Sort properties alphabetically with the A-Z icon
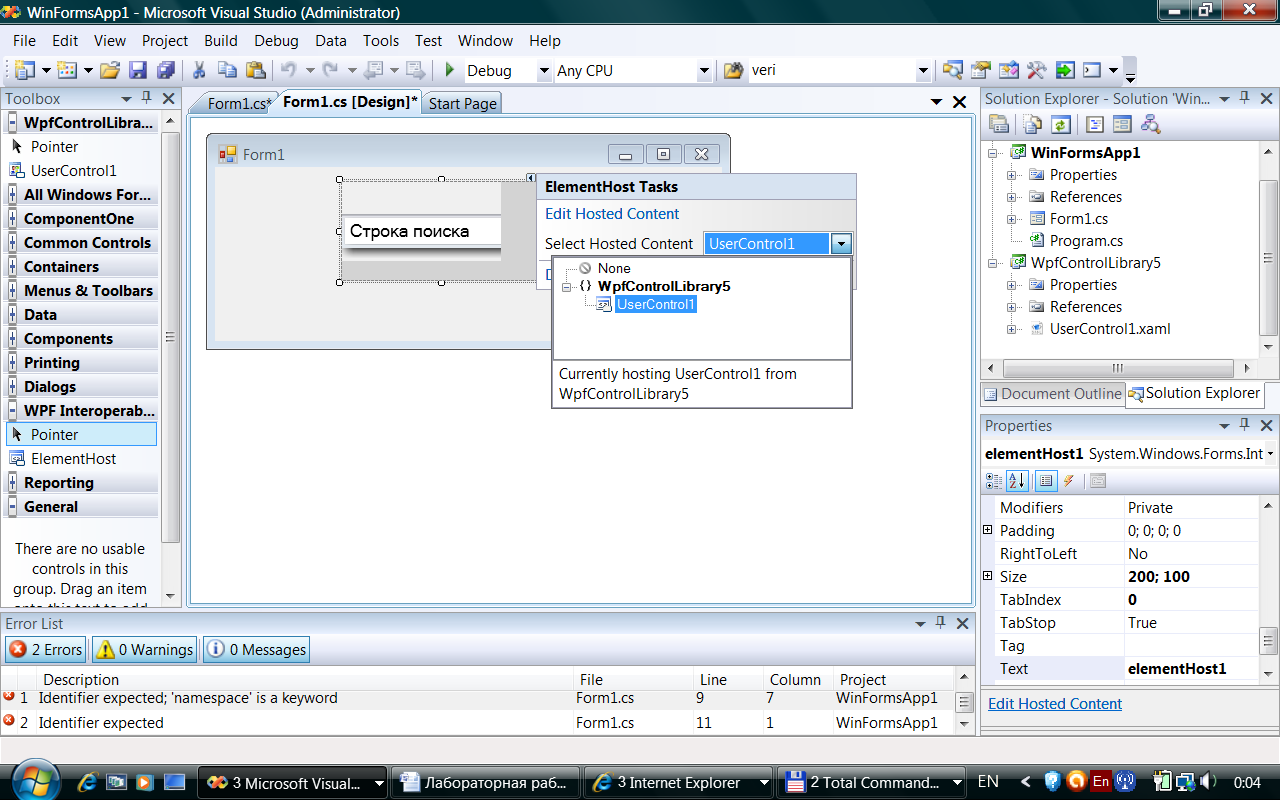1280x800 pixels. [x=1017, y=481]
